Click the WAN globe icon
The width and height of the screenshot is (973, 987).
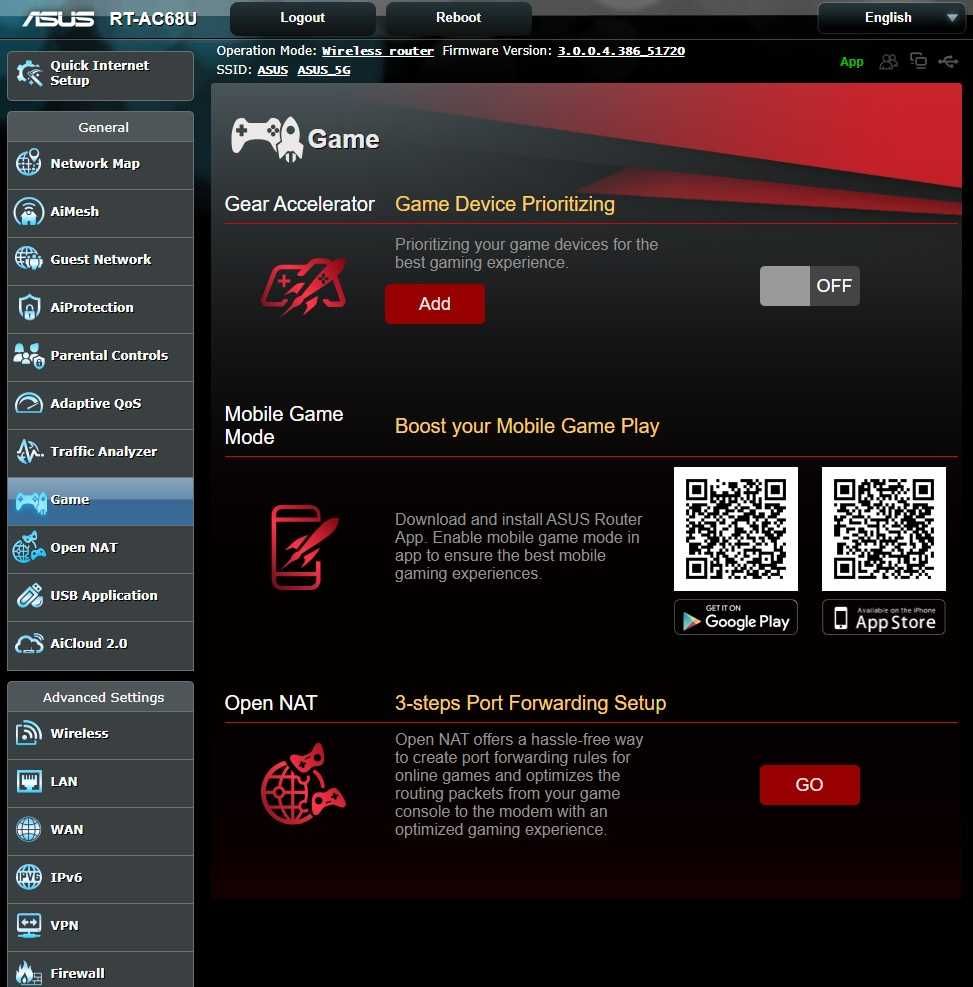pyautogui.click(x=28, y=829)
